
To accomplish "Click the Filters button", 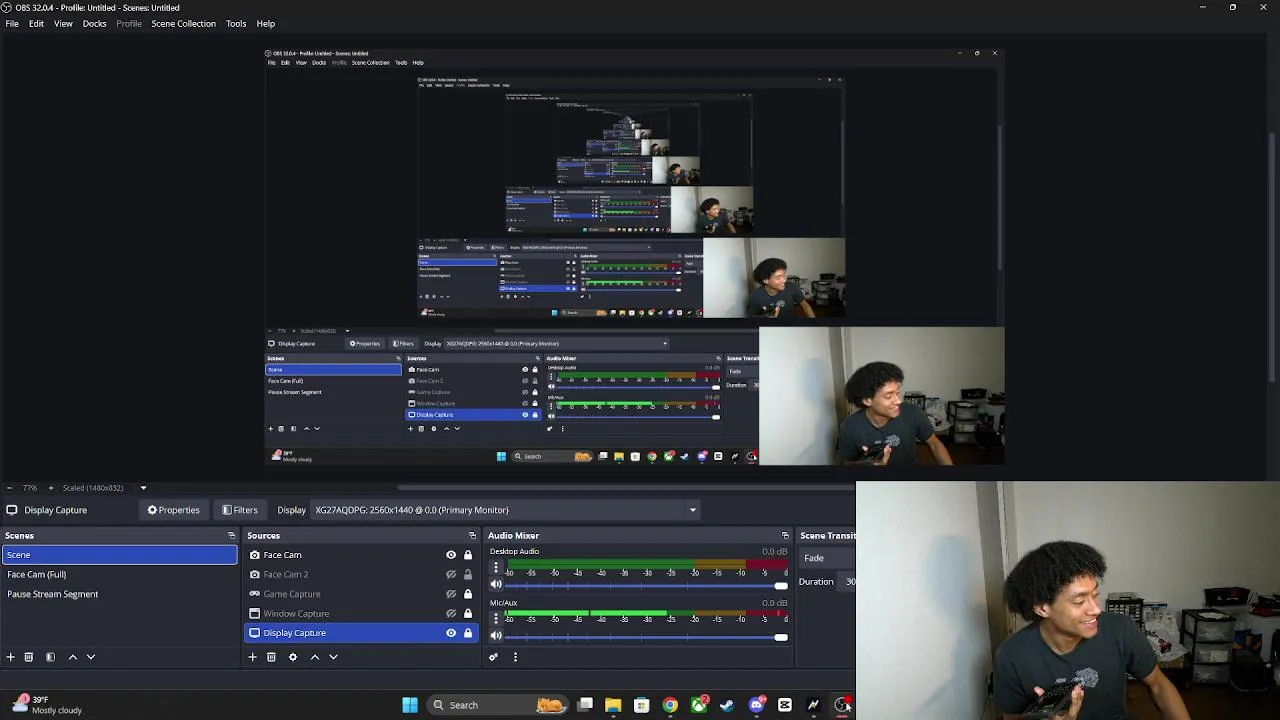I will 240,510.
